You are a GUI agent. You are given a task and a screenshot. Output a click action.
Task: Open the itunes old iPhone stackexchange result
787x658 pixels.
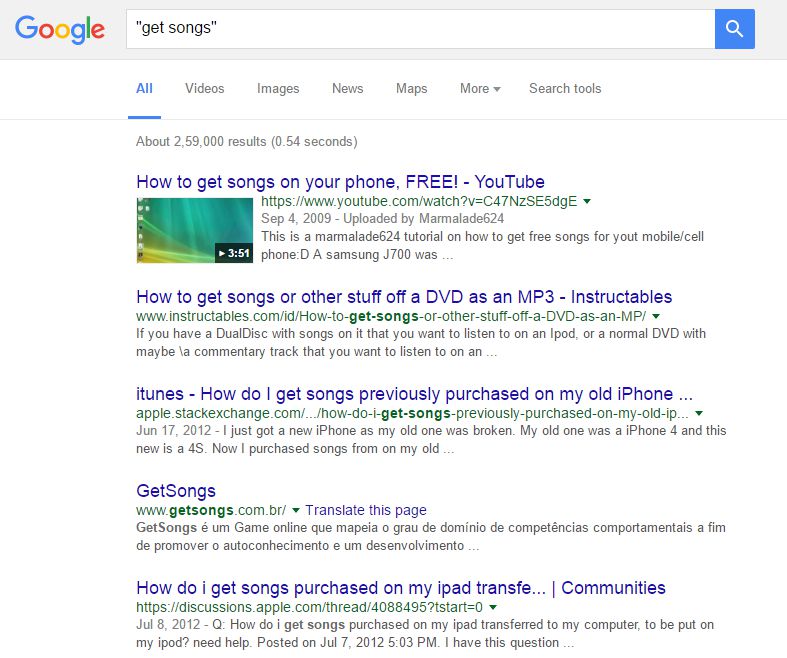(x=415, y=393)
